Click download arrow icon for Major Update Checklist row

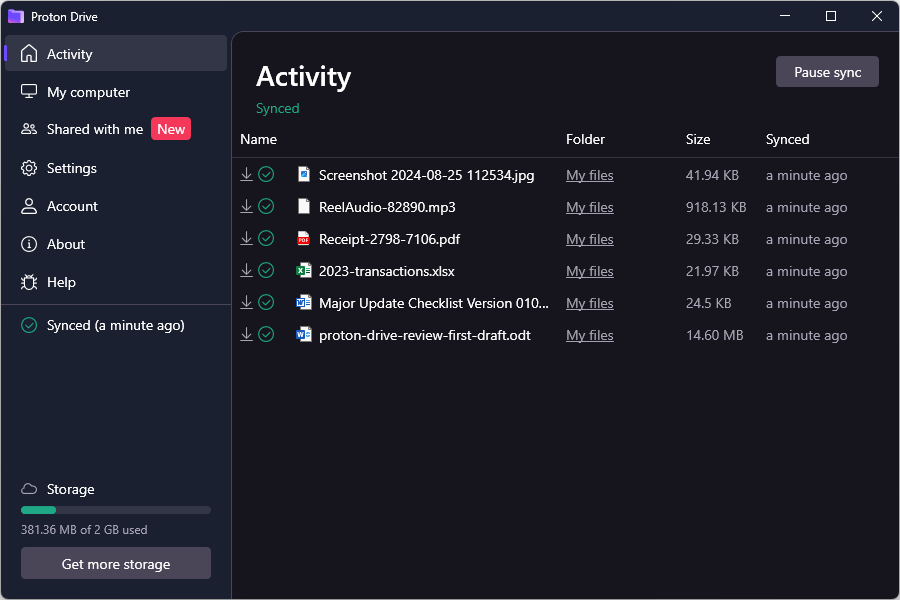[x=246, y=303]
